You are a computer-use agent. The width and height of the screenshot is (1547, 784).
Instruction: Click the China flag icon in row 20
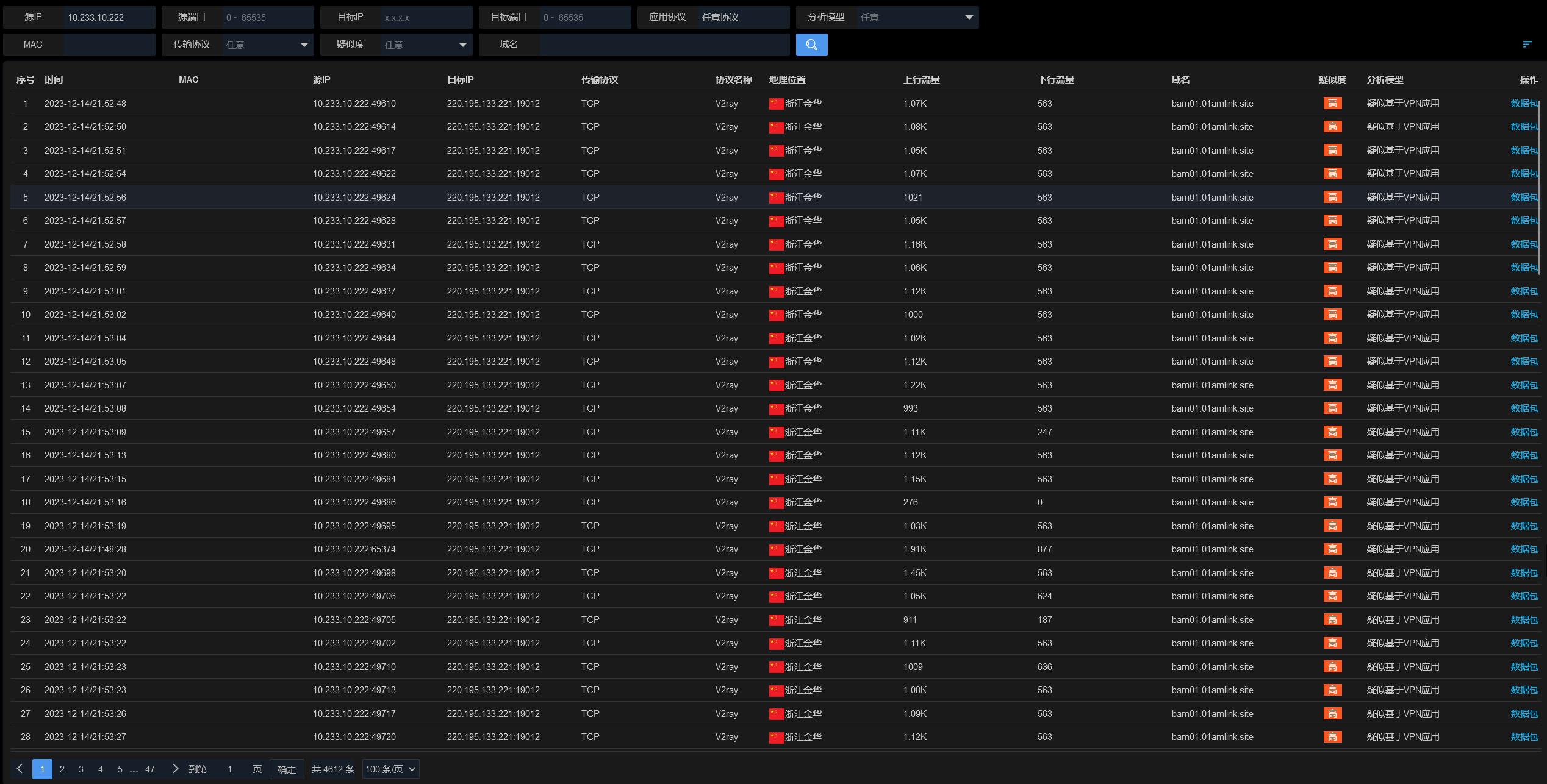pyautogui.click(x=776, y=549)
